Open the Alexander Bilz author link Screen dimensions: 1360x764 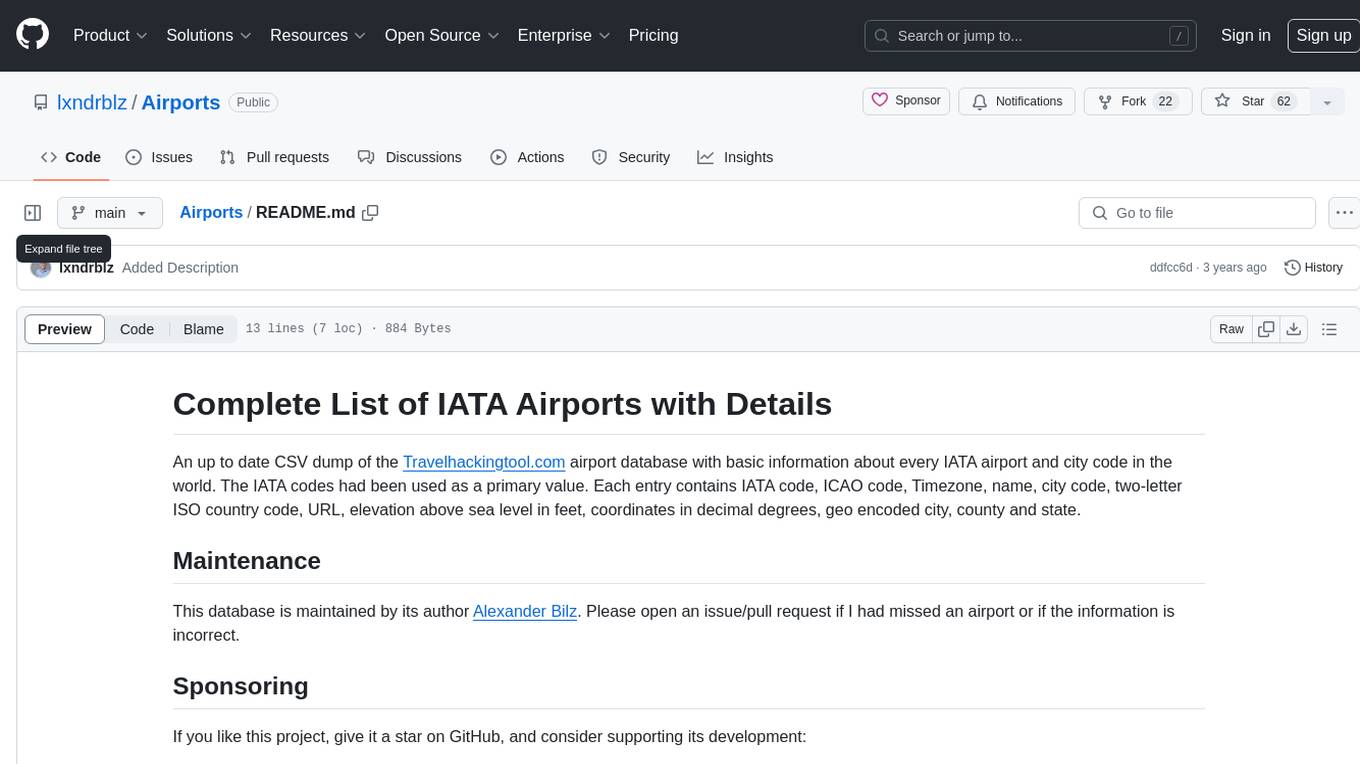coord(525,611)
